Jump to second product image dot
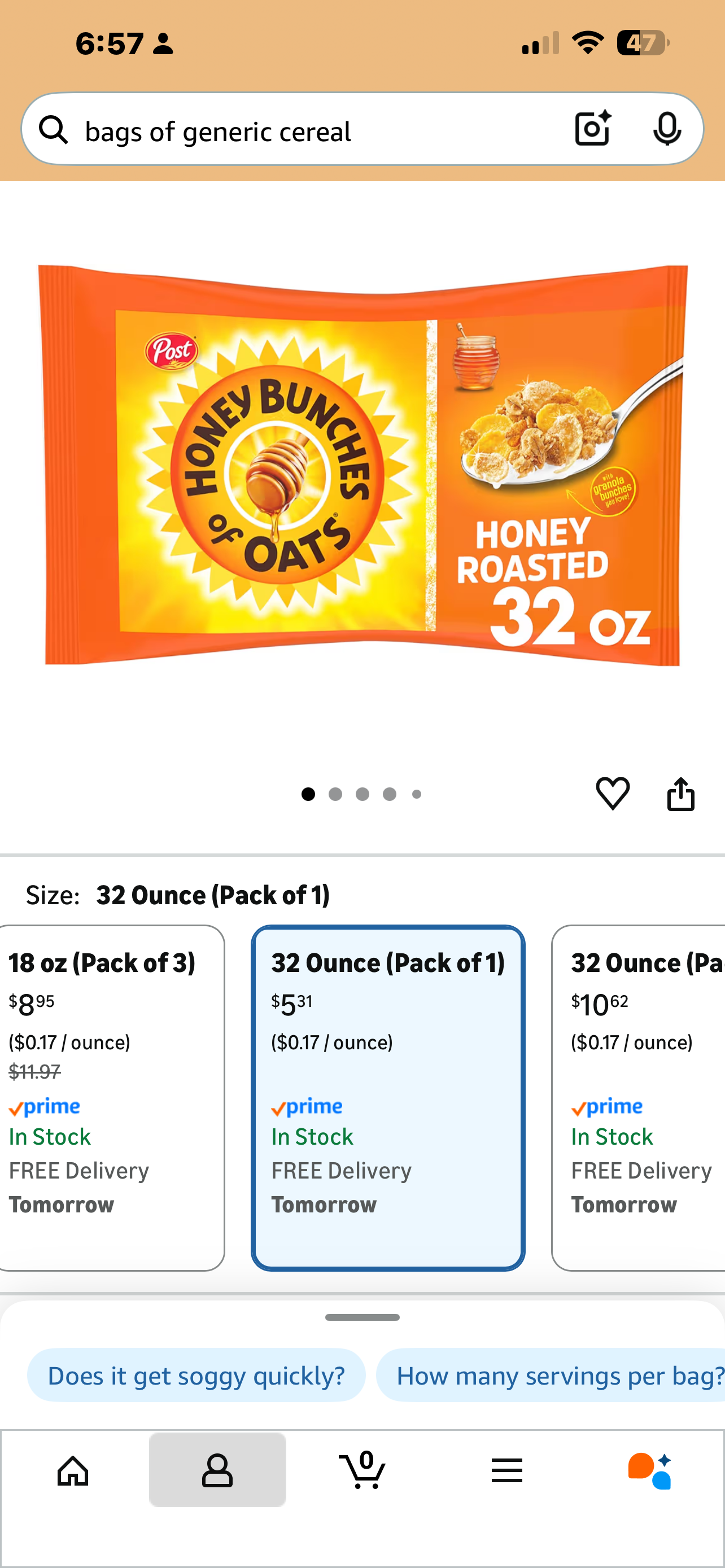The height and width of the screenshot is (1568, 725). (x=335, y=794)
